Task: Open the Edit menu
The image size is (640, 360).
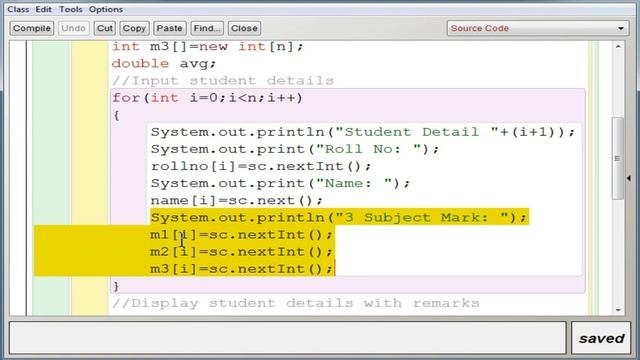Action: coord(43,9)
